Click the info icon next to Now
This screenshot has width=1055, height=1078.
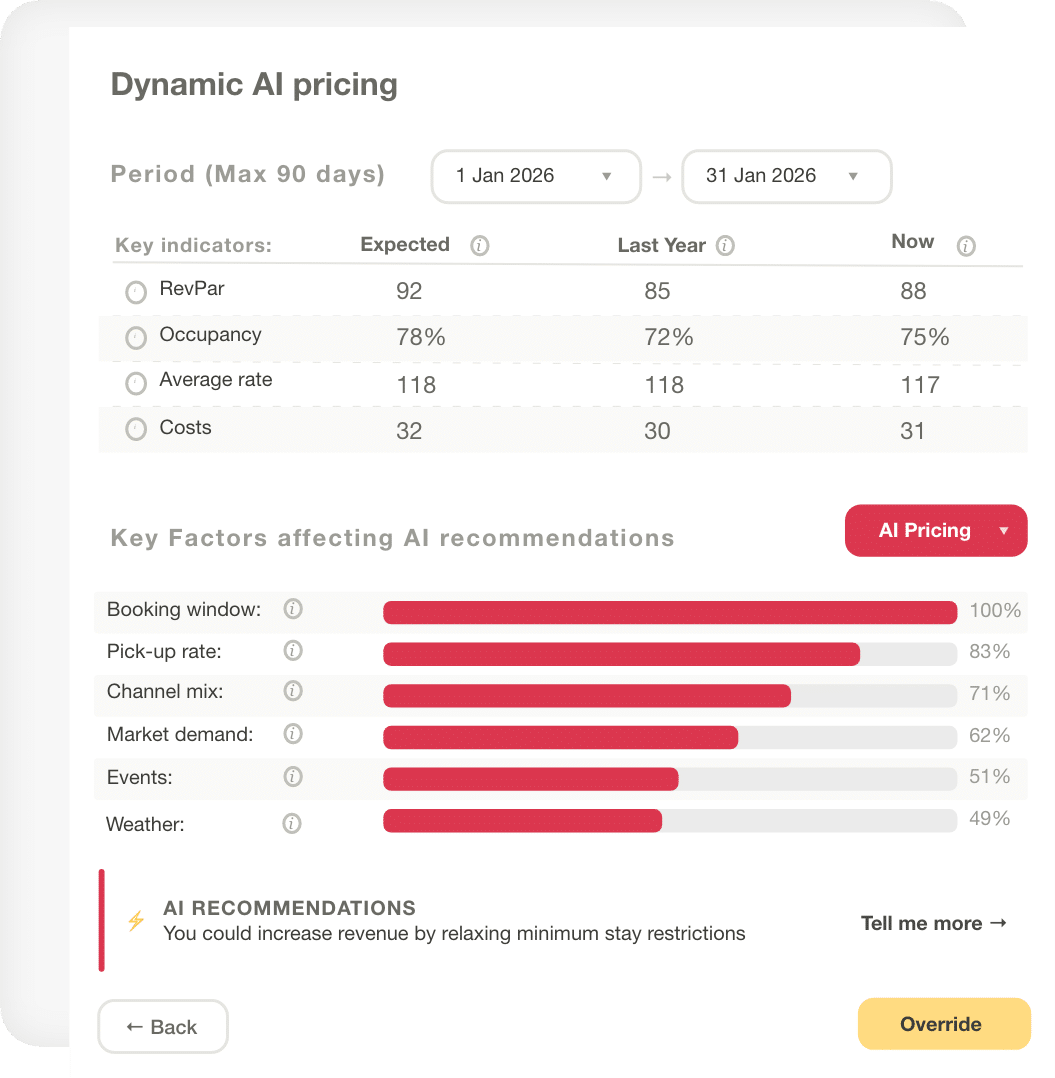(966, 246)
